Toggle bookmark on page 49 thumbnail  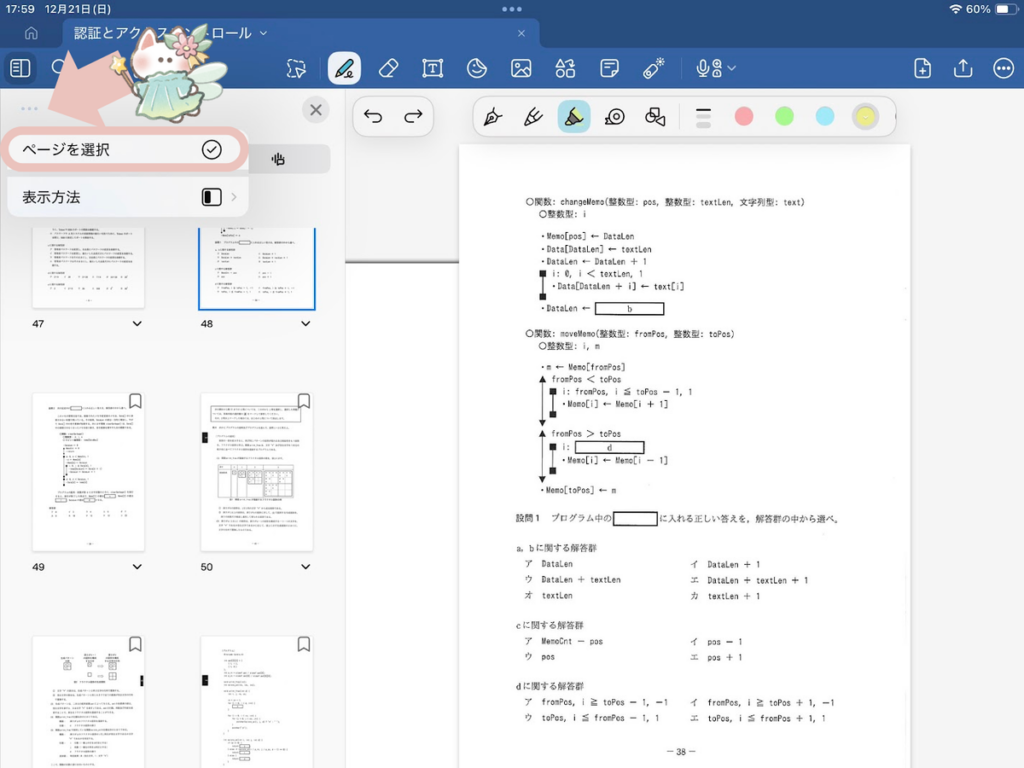pos(135,401)
